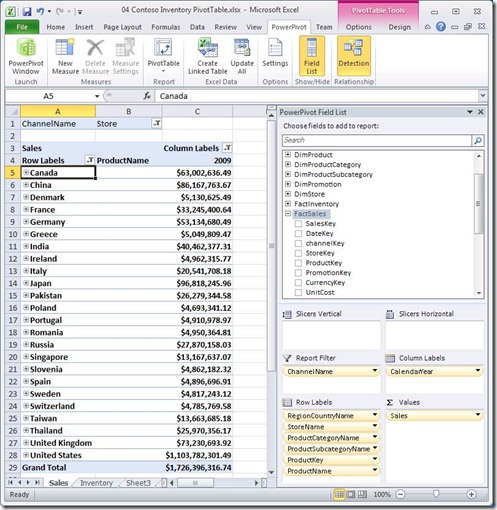
Task: Create a New Measure
Action: [x=65, y=56]
